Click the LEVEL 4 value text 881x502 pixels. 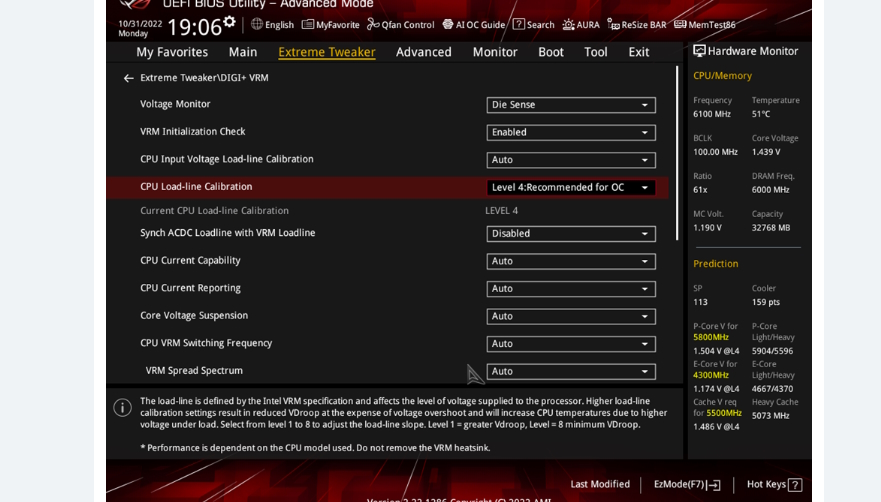click(x=501, y=210)
